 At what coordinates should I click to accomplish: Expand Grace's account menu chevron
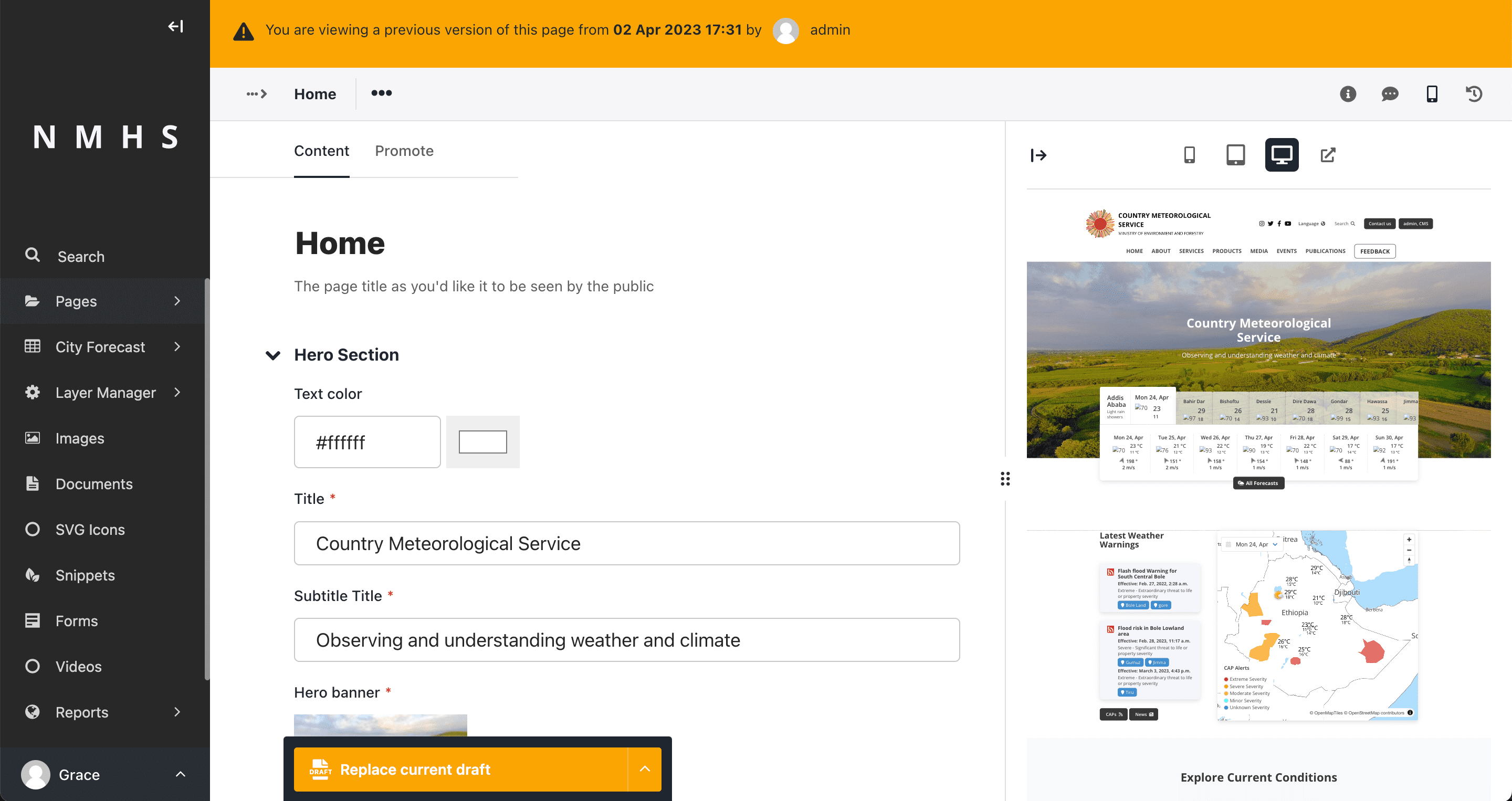(180, 775)
